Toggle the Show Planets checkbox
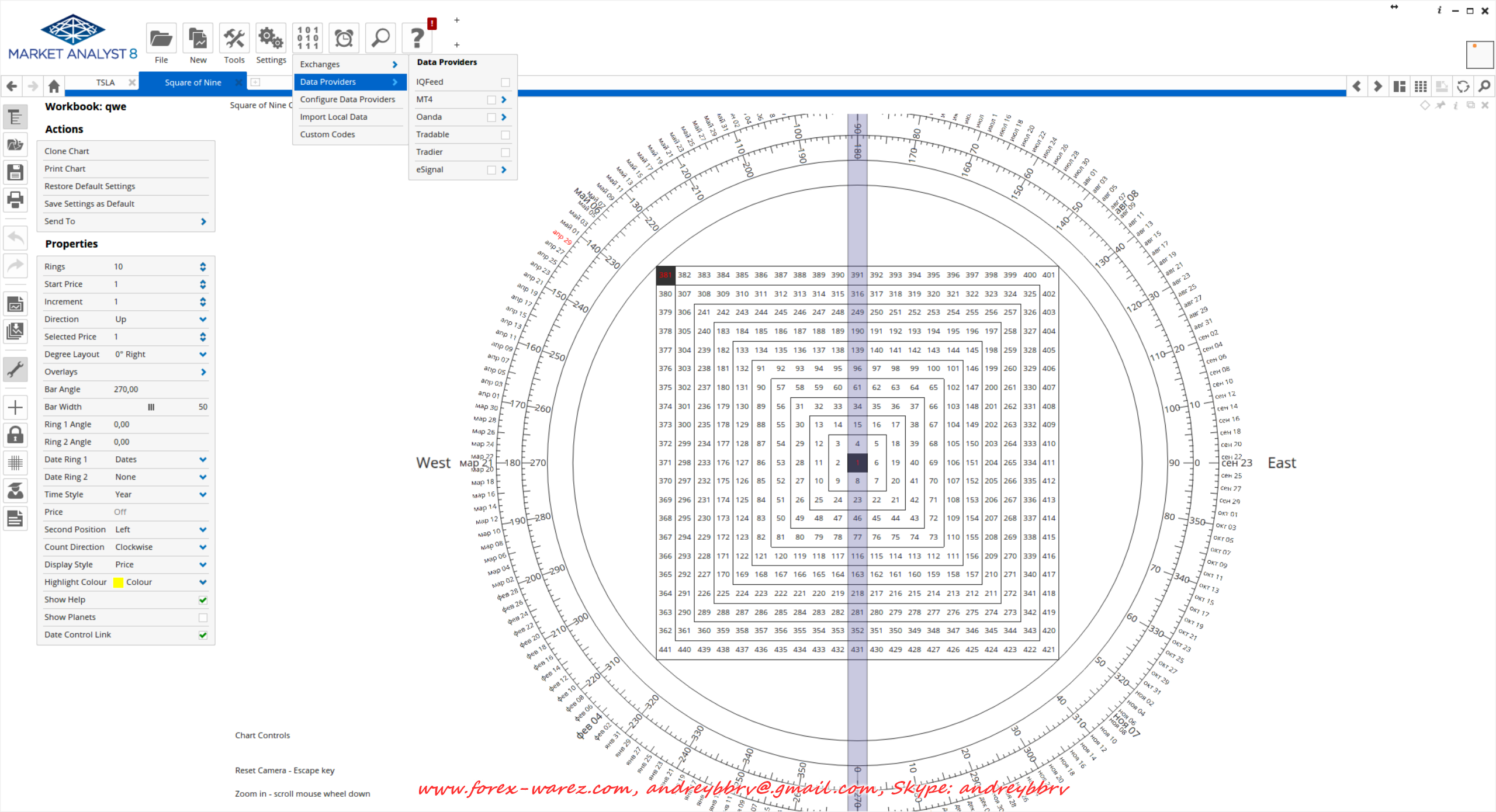The height and width of the screenshot is (812, 1496). point(203,617)
